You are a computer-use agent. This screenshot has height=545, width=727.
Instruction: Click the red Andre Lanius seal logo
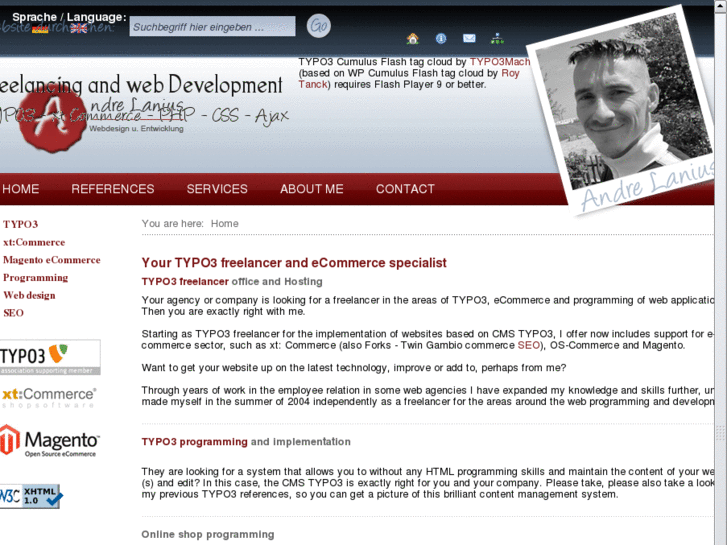[x=52, y=119]
